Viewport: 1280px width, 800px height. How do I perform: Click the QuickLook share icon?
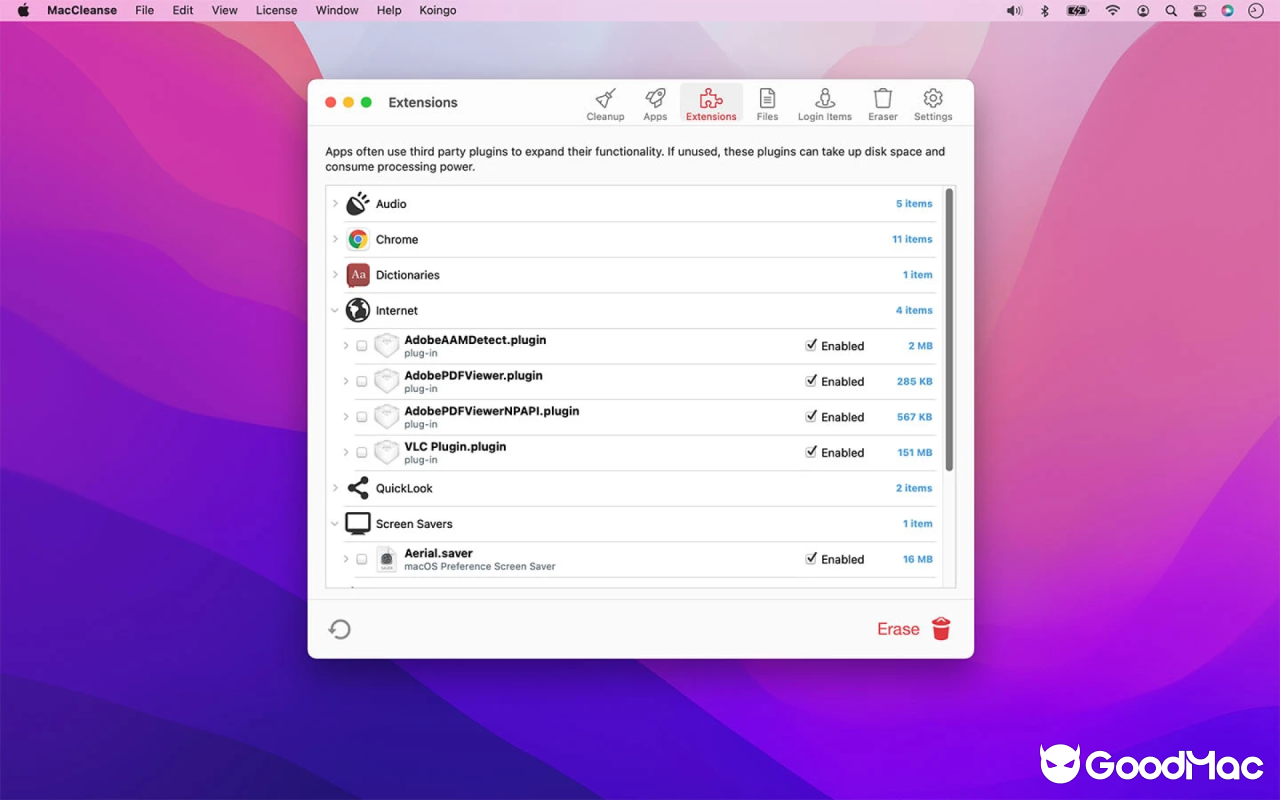tap(357, 488)
